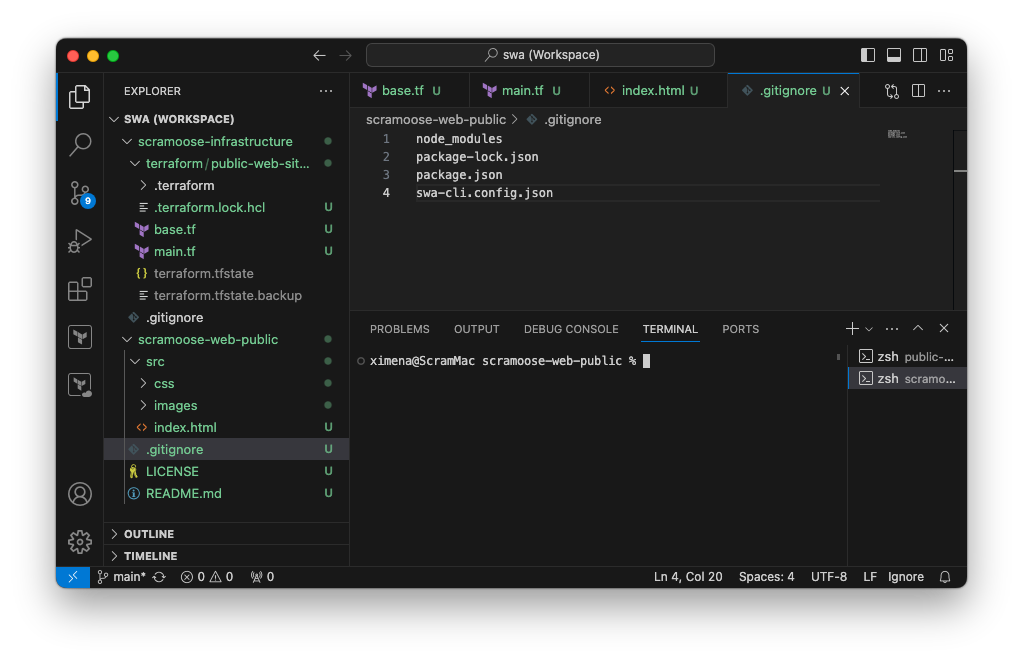Viewport: 1023px width, 662px height.
Task: Switch to the index.html editor tab
Action: pyautogui.click(x=658, y=91)
